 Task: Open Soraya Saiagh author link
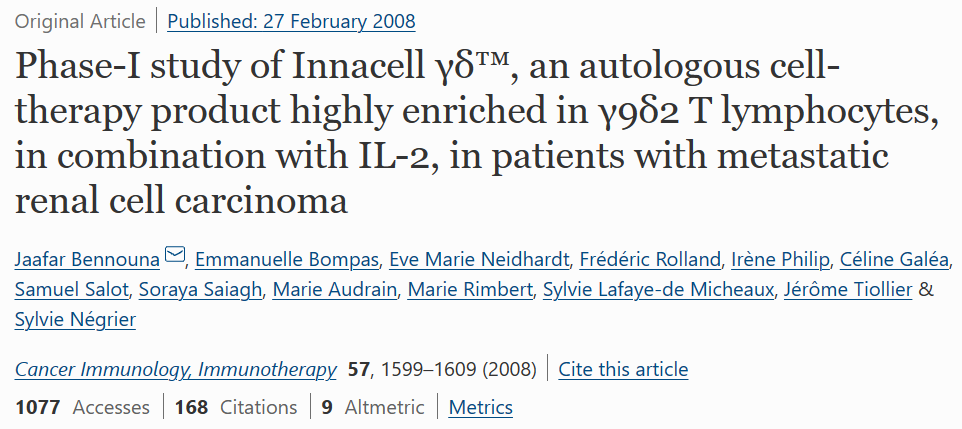200,289
